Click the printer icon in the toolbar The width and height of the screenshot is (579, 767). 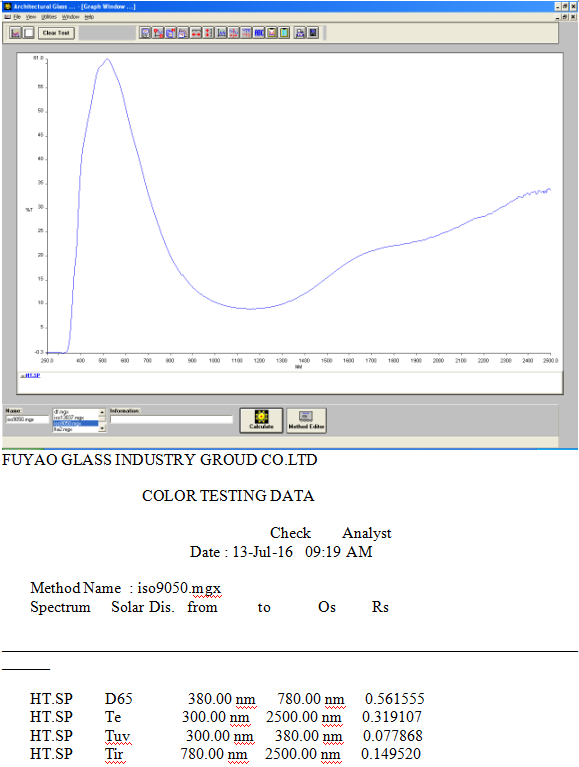click(x=300, y=33)
